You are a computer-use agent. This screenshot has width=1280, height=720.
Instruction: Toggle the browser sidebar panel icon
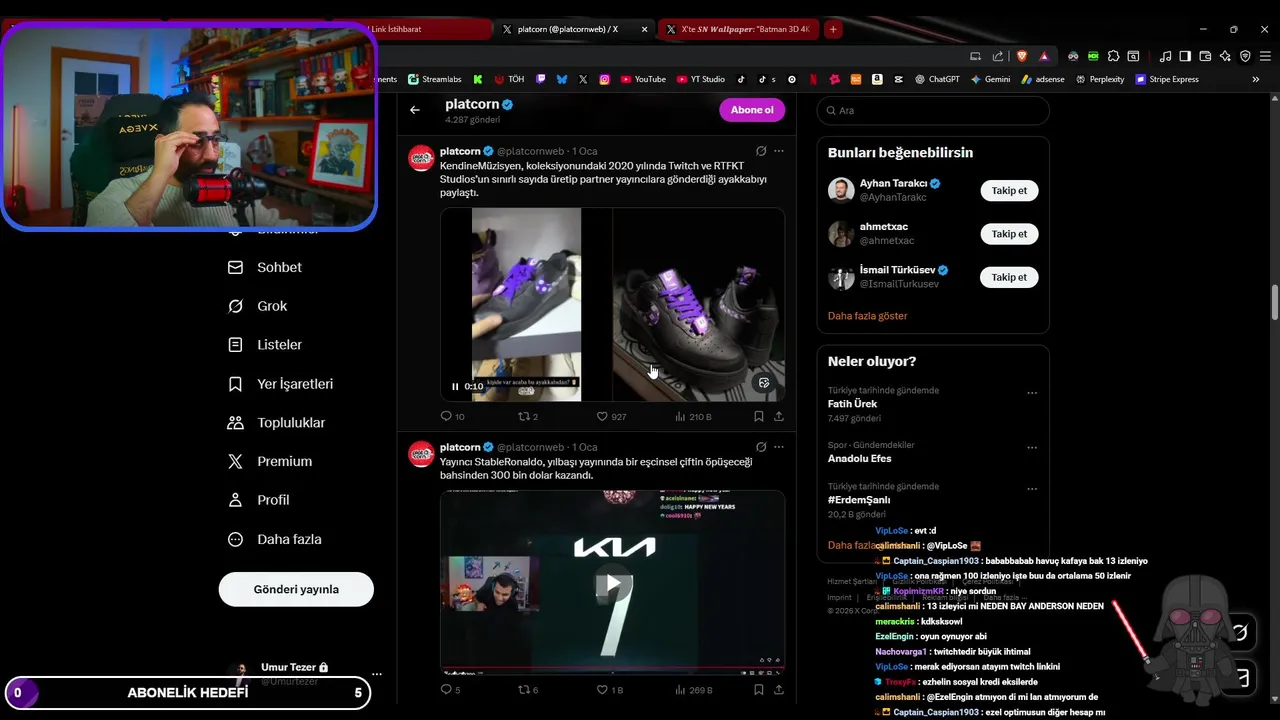[x=1185, y=56]
